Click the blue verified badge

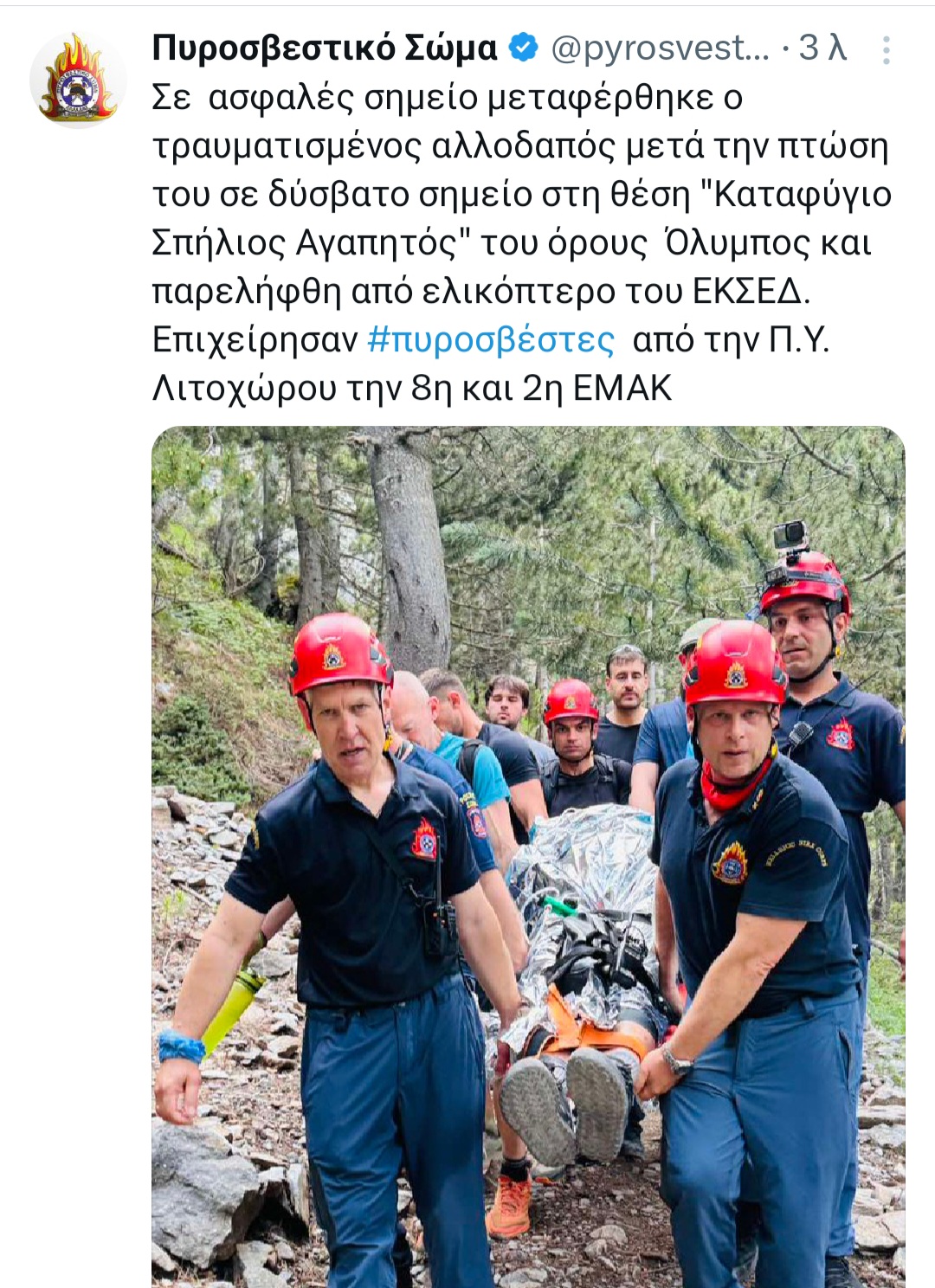(524, 48)
